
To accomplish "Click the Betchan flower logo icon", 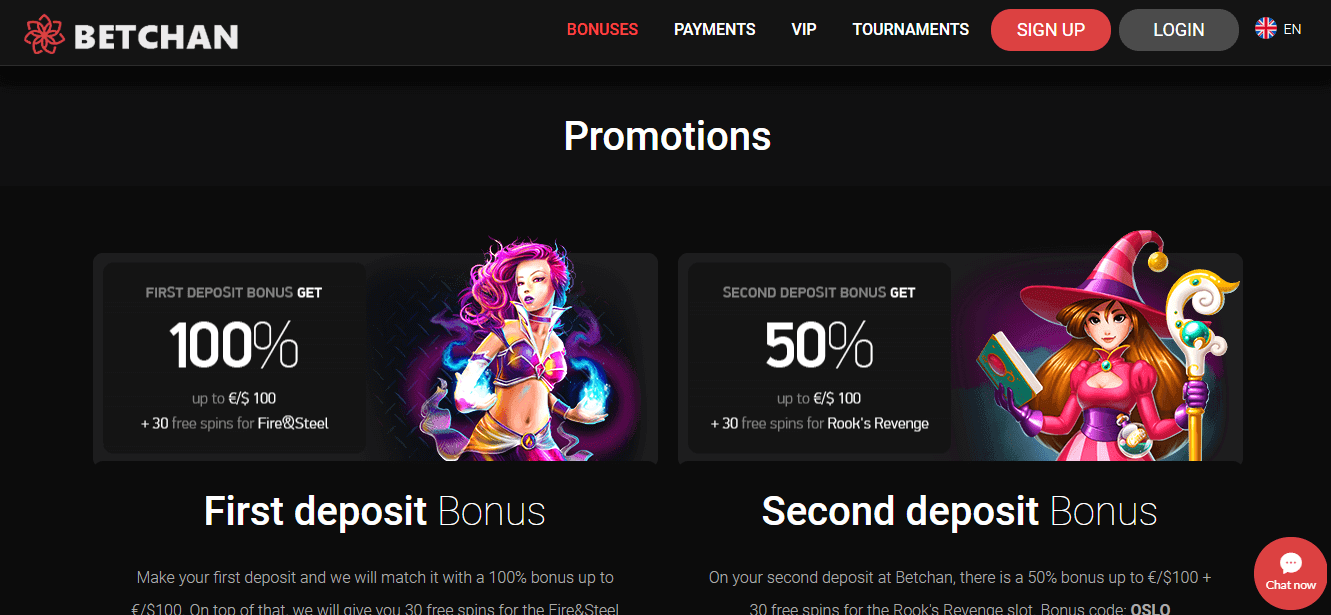I will pos(44,35).
